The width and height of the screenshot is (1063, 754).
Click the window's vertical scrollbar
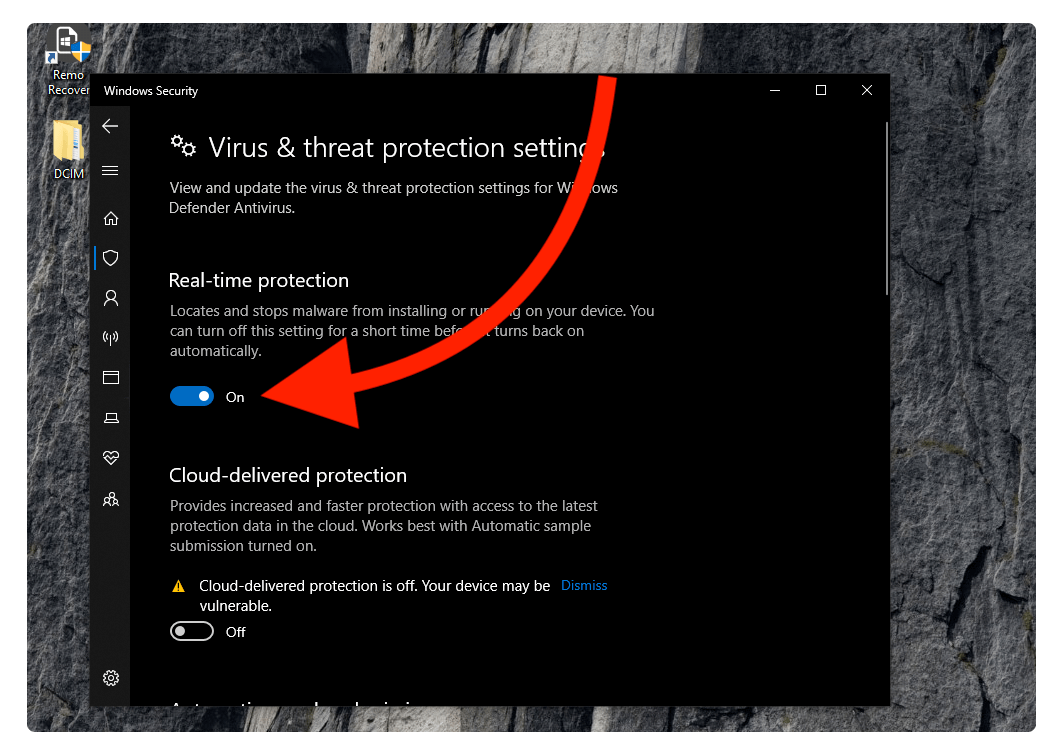(x=886, y=208)
